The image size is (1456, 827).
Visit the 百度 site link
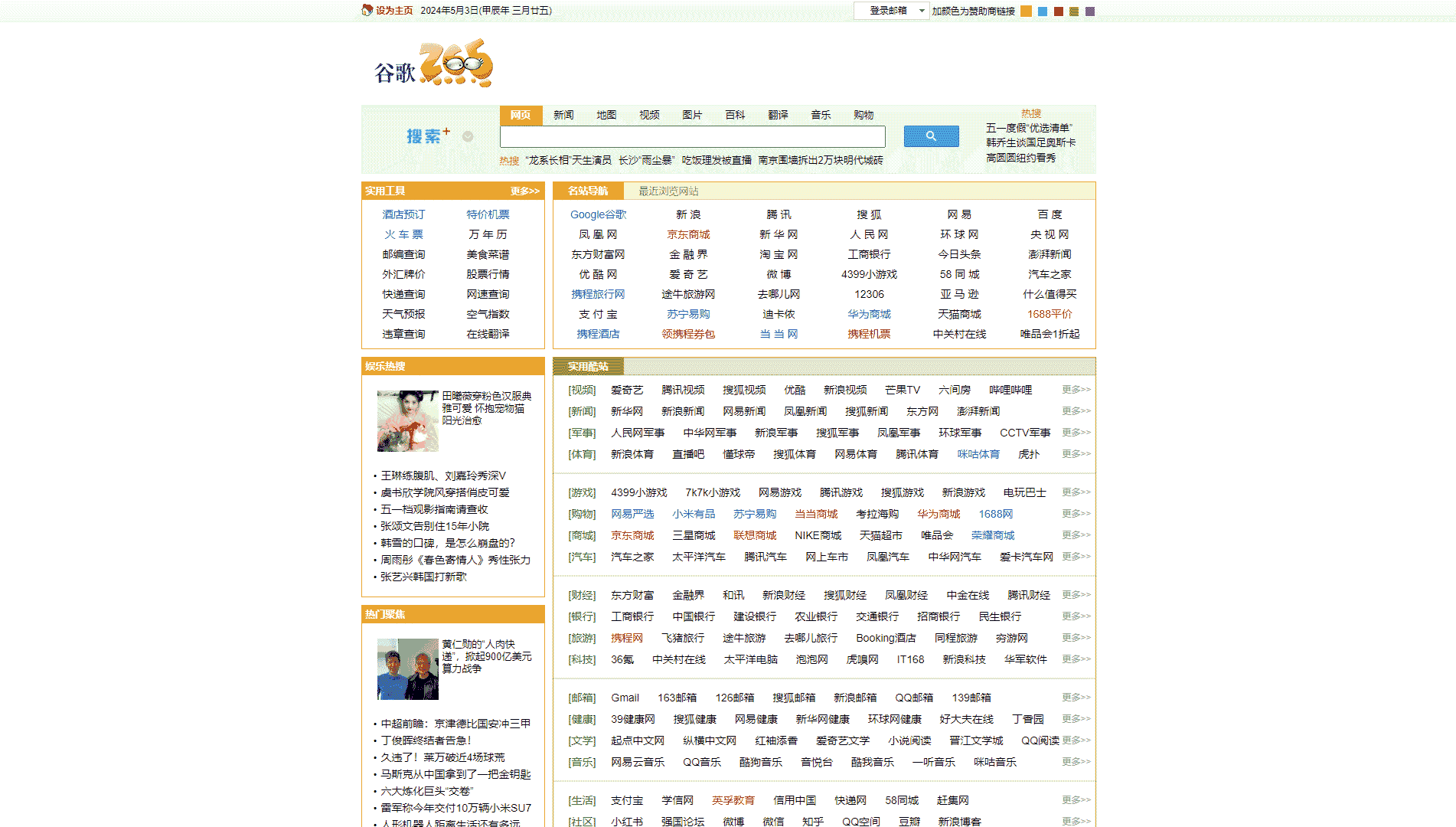pyautogui.click(x=1050, y=214)
